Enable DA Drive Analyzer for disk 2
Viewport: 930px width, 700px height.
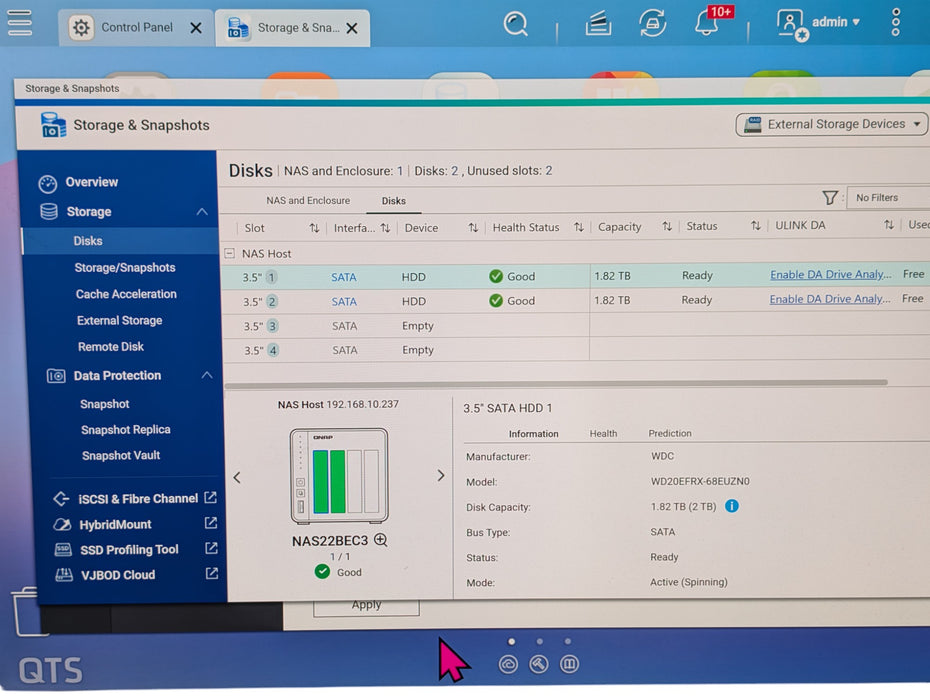pos(830,299)
